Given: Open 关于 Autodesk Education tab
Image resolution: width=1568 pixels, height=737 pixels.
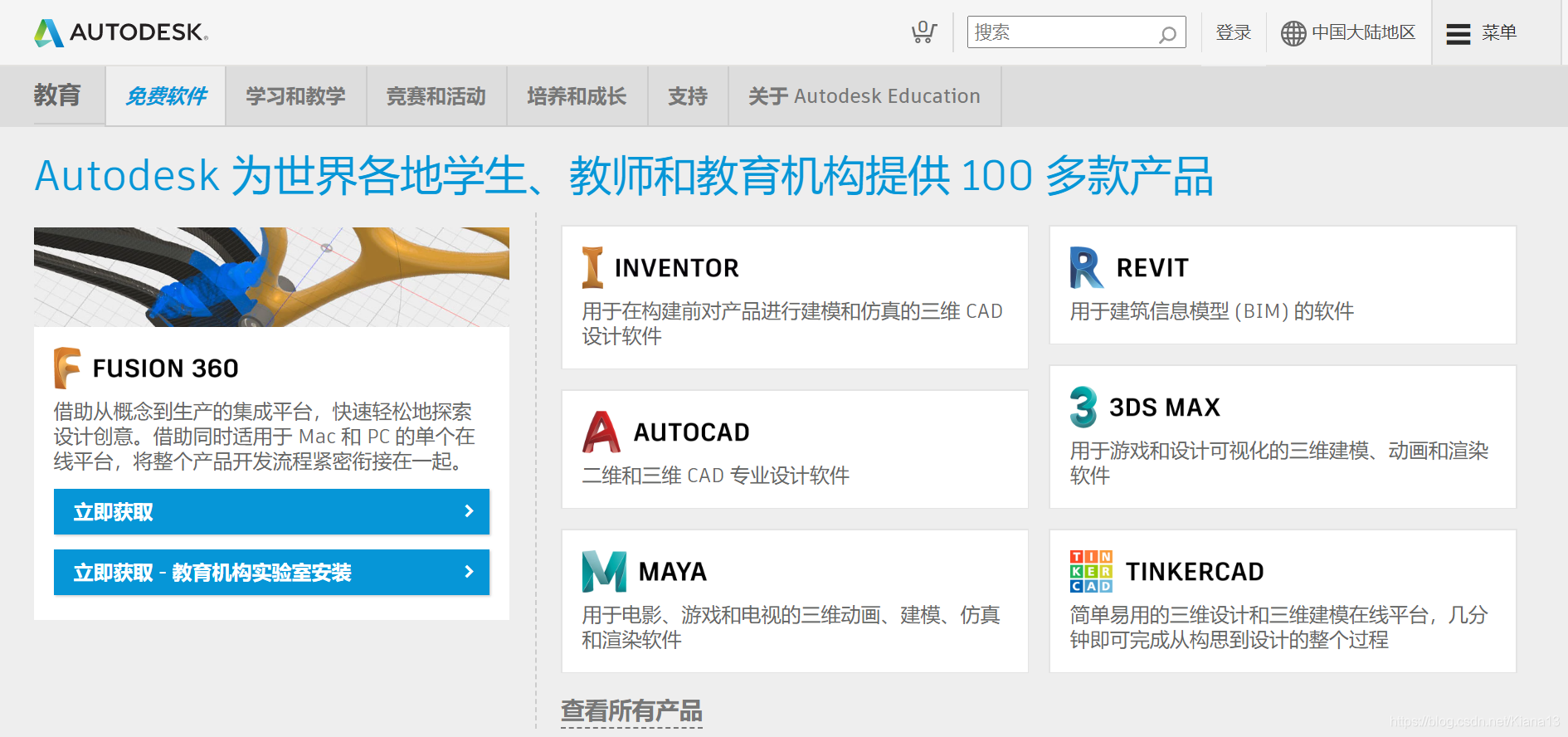Looking at the screenshot, I should (864, 96).
